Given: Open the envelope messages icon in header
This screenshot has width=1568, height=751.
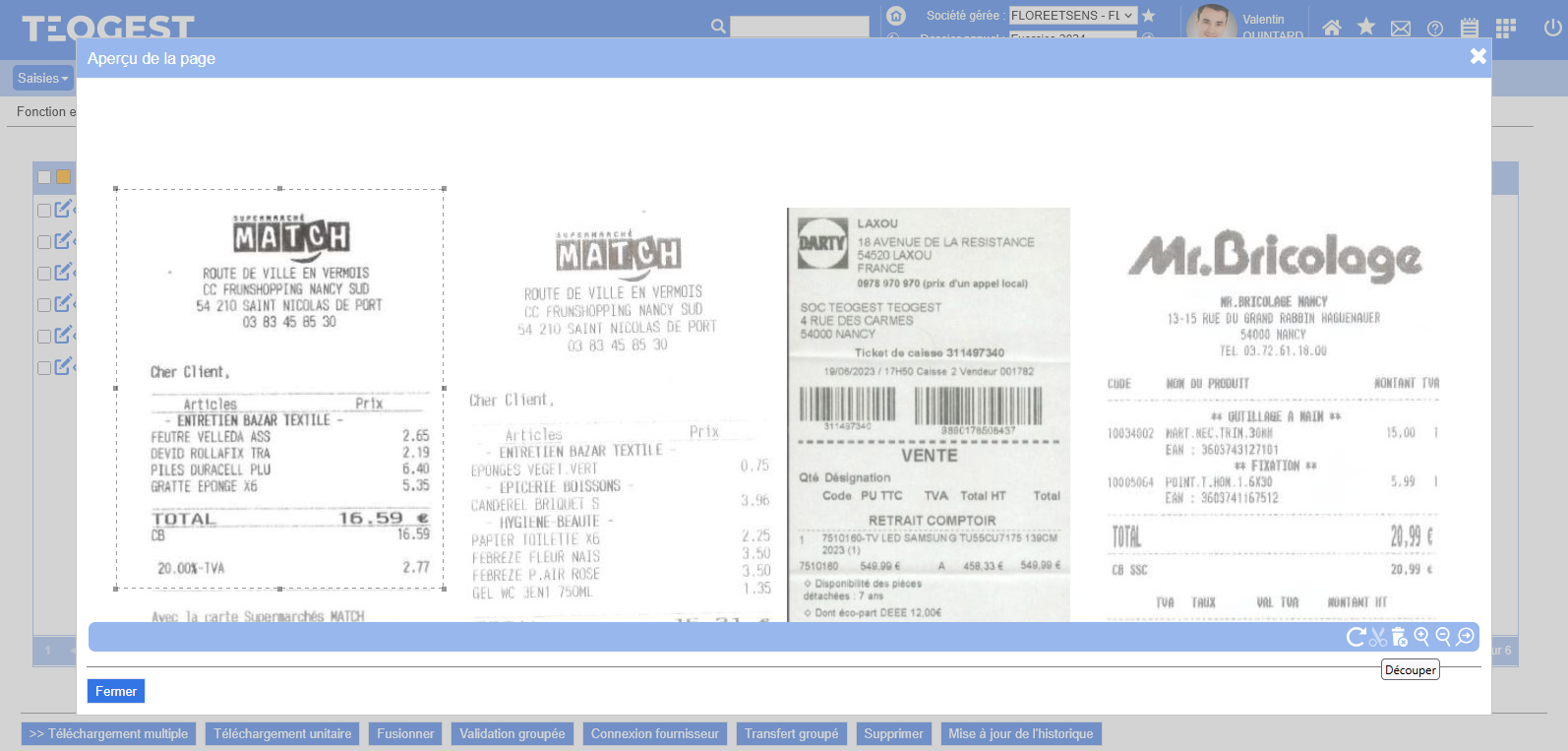Looking at the screenshot, I should point(1401,29).
